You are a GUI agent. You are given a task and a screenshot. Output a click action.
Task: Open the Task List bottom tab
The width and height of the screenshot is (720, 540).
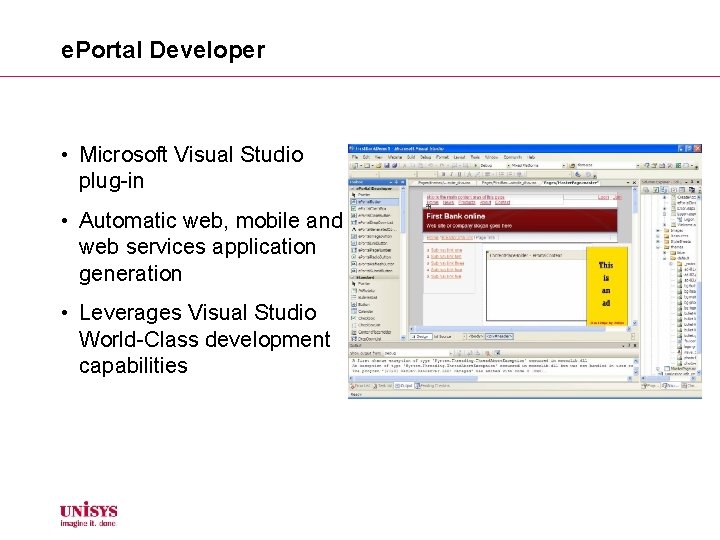[383, 386]
